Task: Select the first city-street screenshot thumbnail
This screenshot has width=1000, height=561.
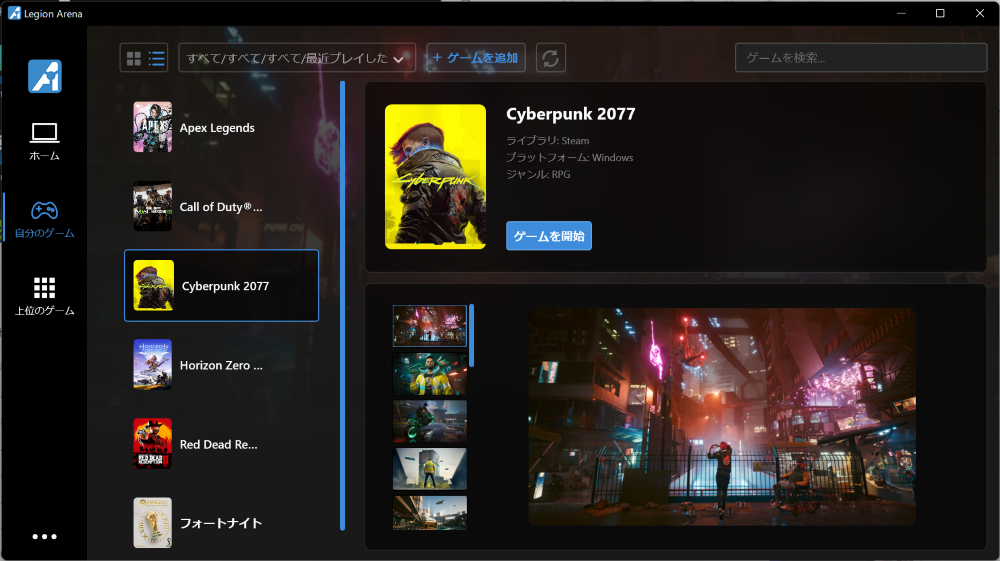Action: coord(430,326)
